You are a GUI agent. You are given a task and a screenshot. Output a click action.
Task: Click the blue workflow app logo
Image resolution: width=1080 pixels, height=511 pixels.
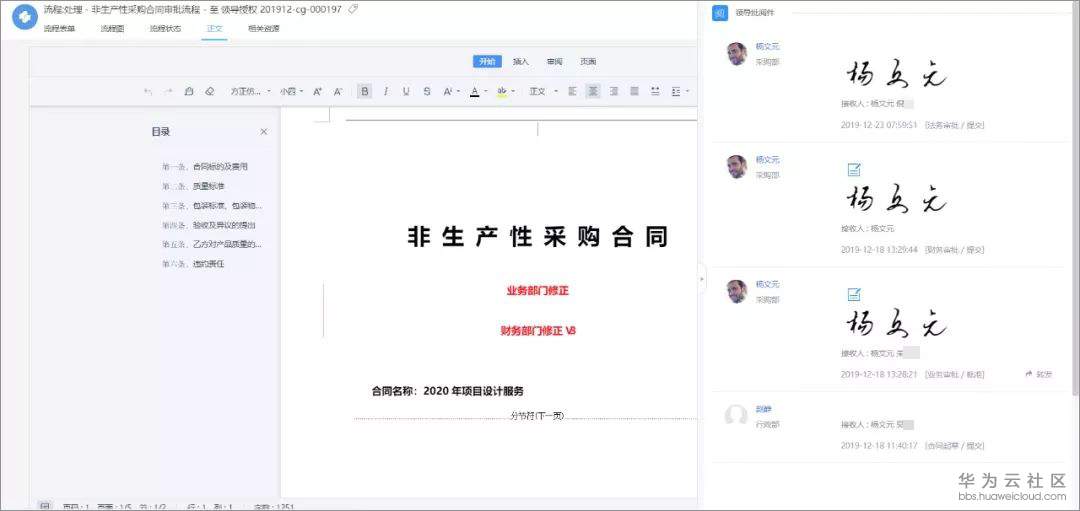(x=25, y=18)
